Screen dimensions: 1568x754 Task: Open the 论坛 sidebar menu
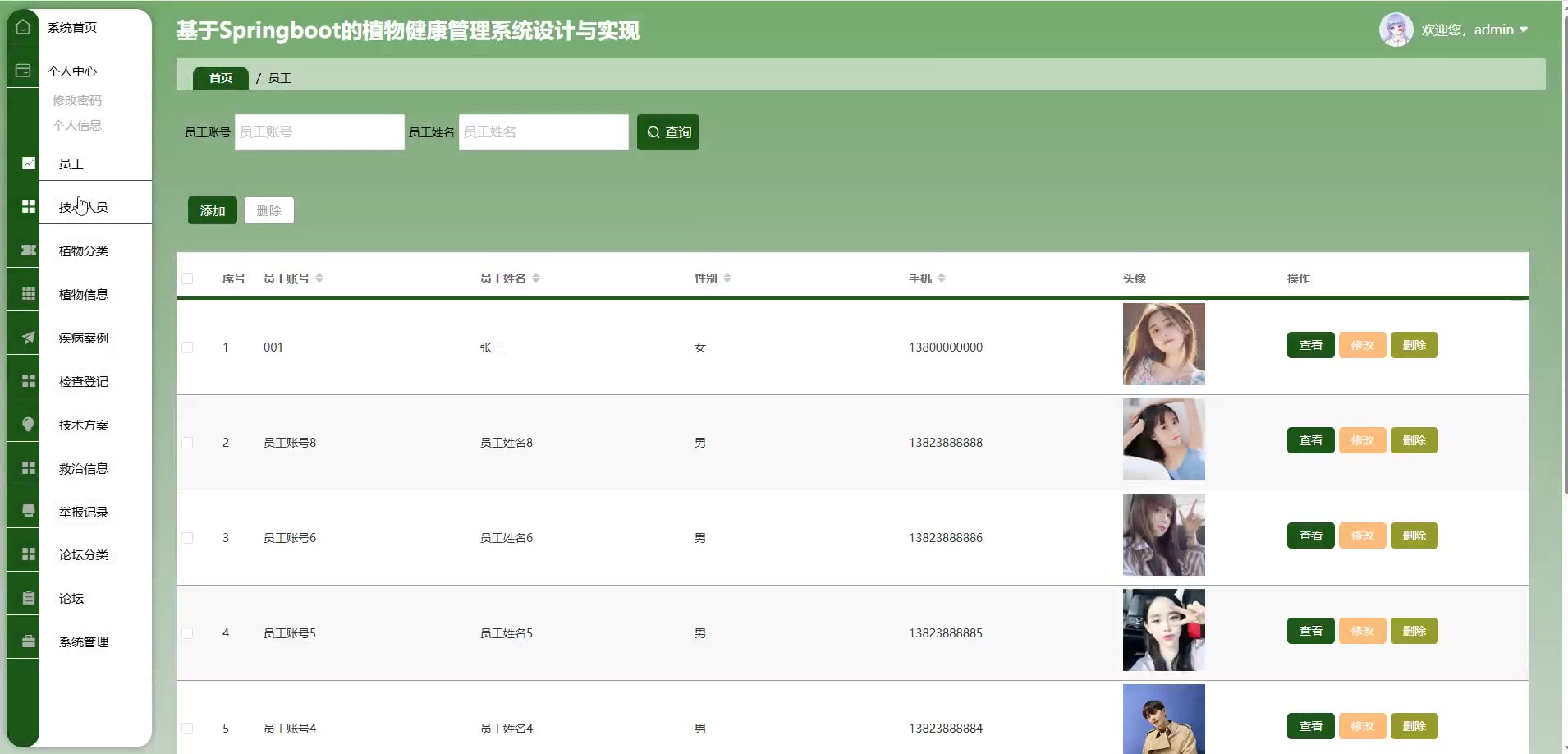coord(71,598)
